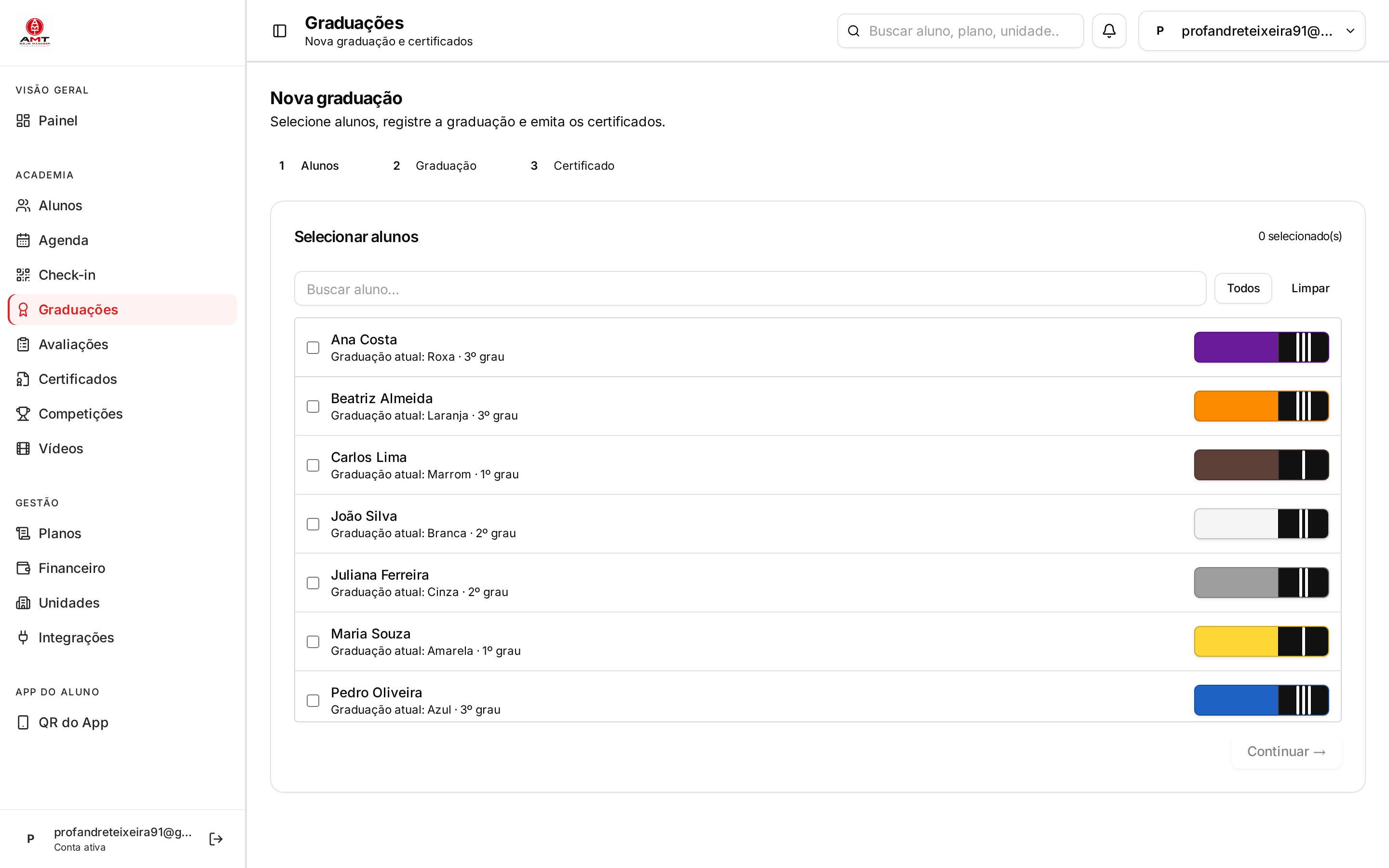
Task: Click the Certificados document icon
Action: [23, 379]
